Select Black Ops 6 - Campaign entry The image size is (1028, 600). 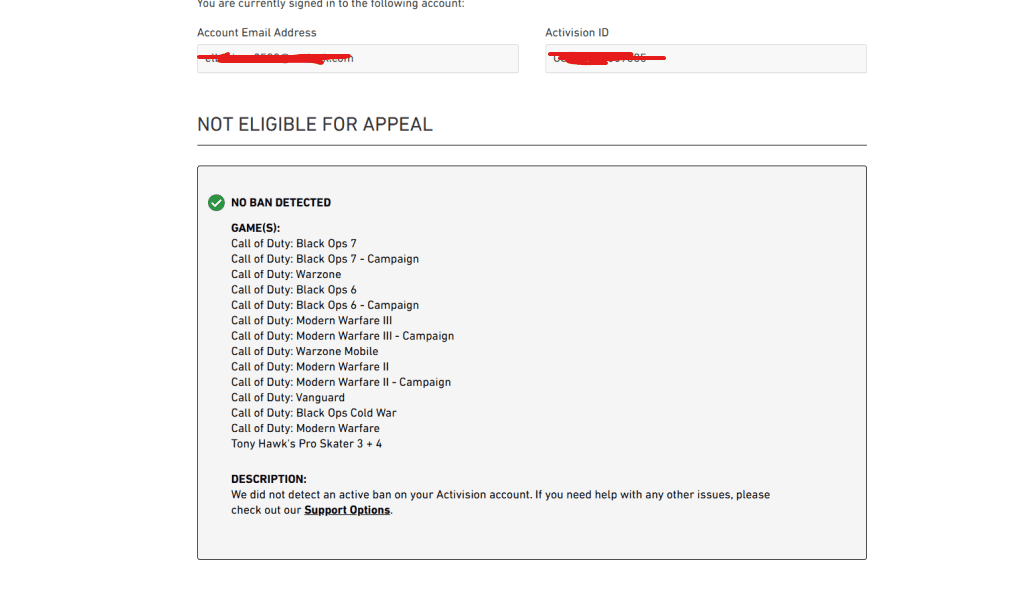[x=325, y=305]
